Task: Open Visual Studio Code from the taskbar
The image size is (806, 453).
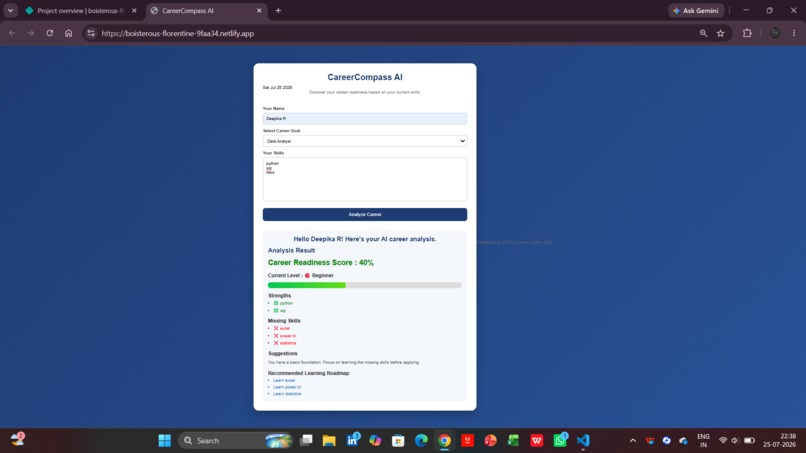Action: click(583, 440)
